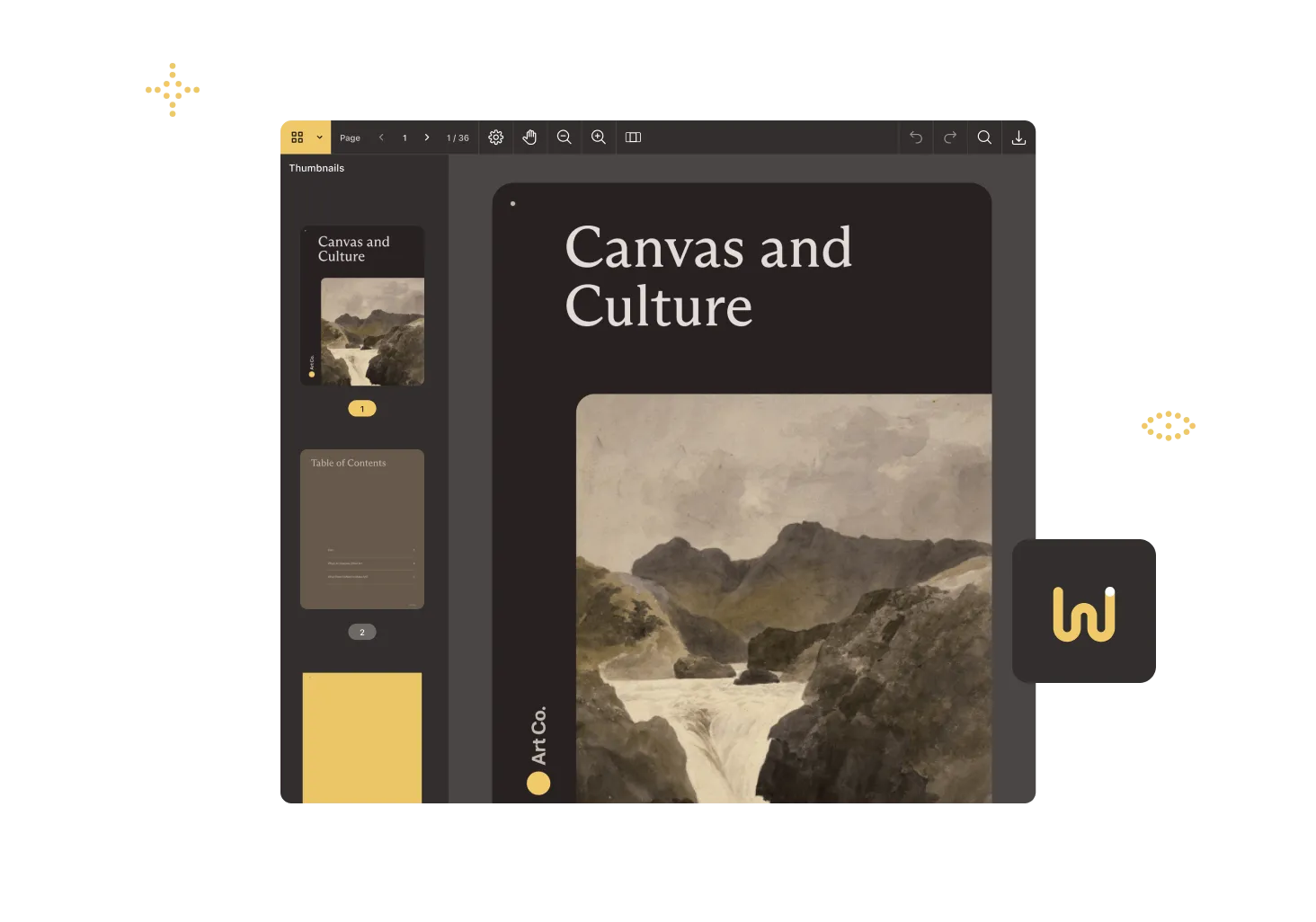Switch page layout with columns icon
This screenshot has height=922, width=1316.
pyautogui.click(x=634, y=137)
